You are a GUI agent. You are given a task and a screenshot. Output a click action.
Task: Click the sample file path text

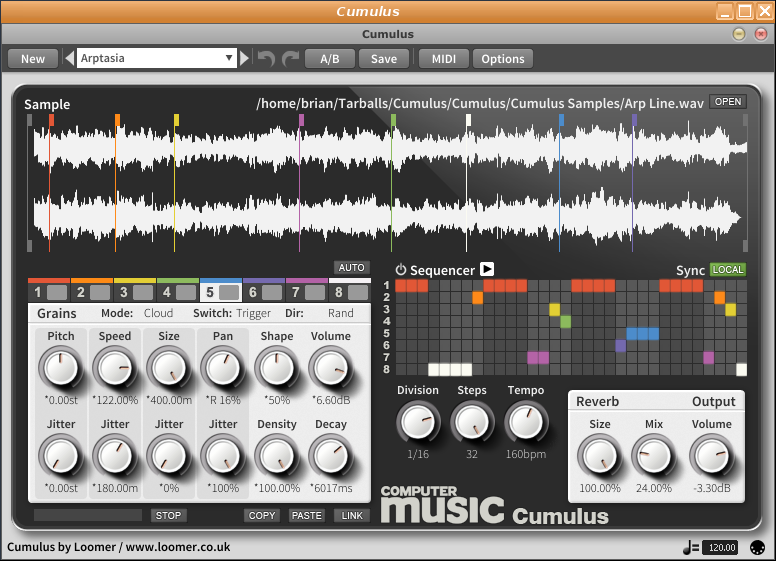(480, 103)
